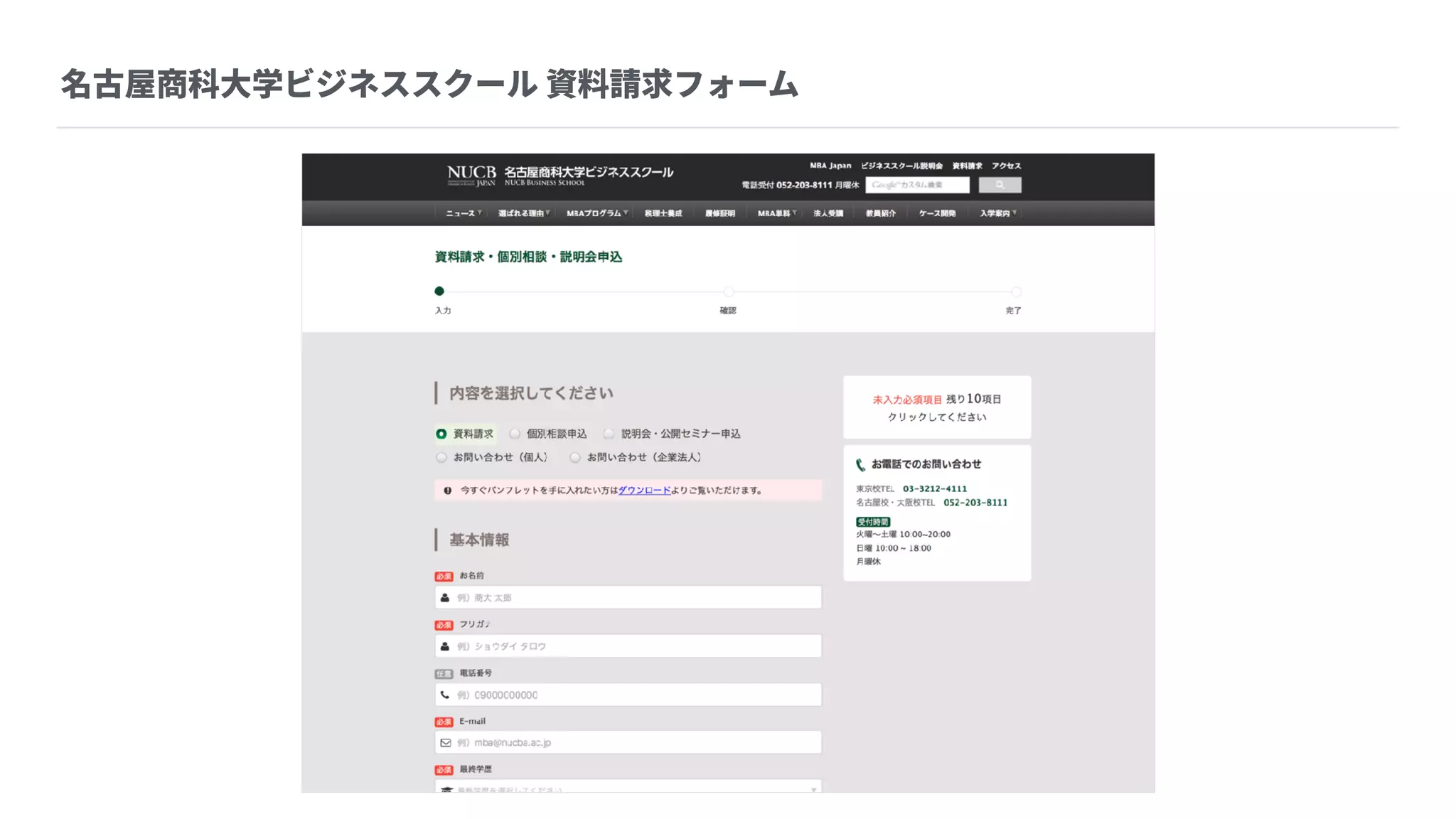Click the ダウンロード link in the notice
Image resolution: width=1456 pixels, height=819 pixels.
644,491
